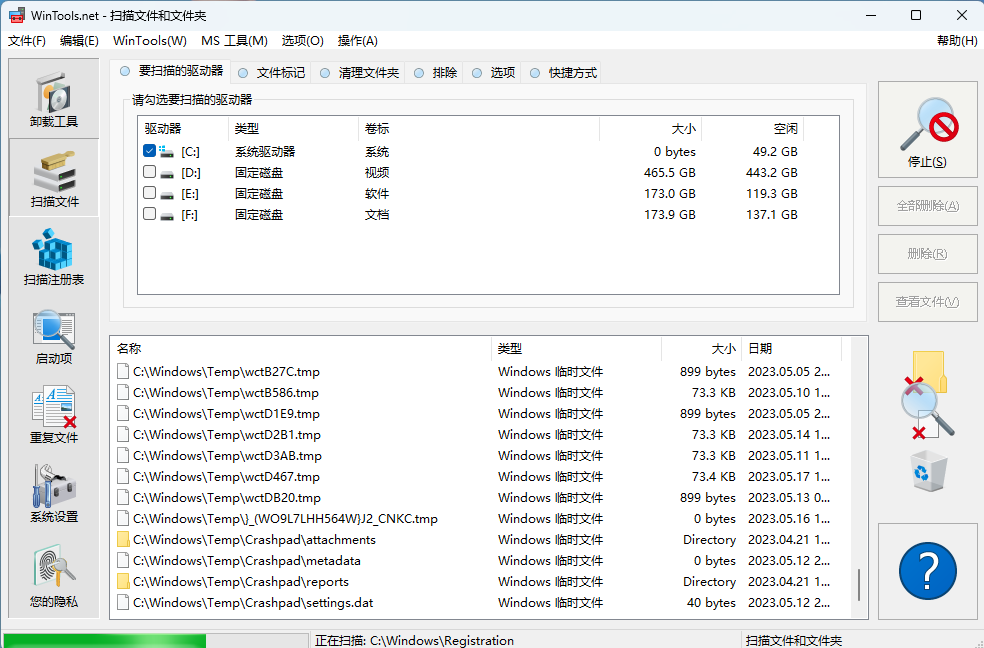
Task: Click the Crashpad\reports folder icon
Action: pos(123,582)
